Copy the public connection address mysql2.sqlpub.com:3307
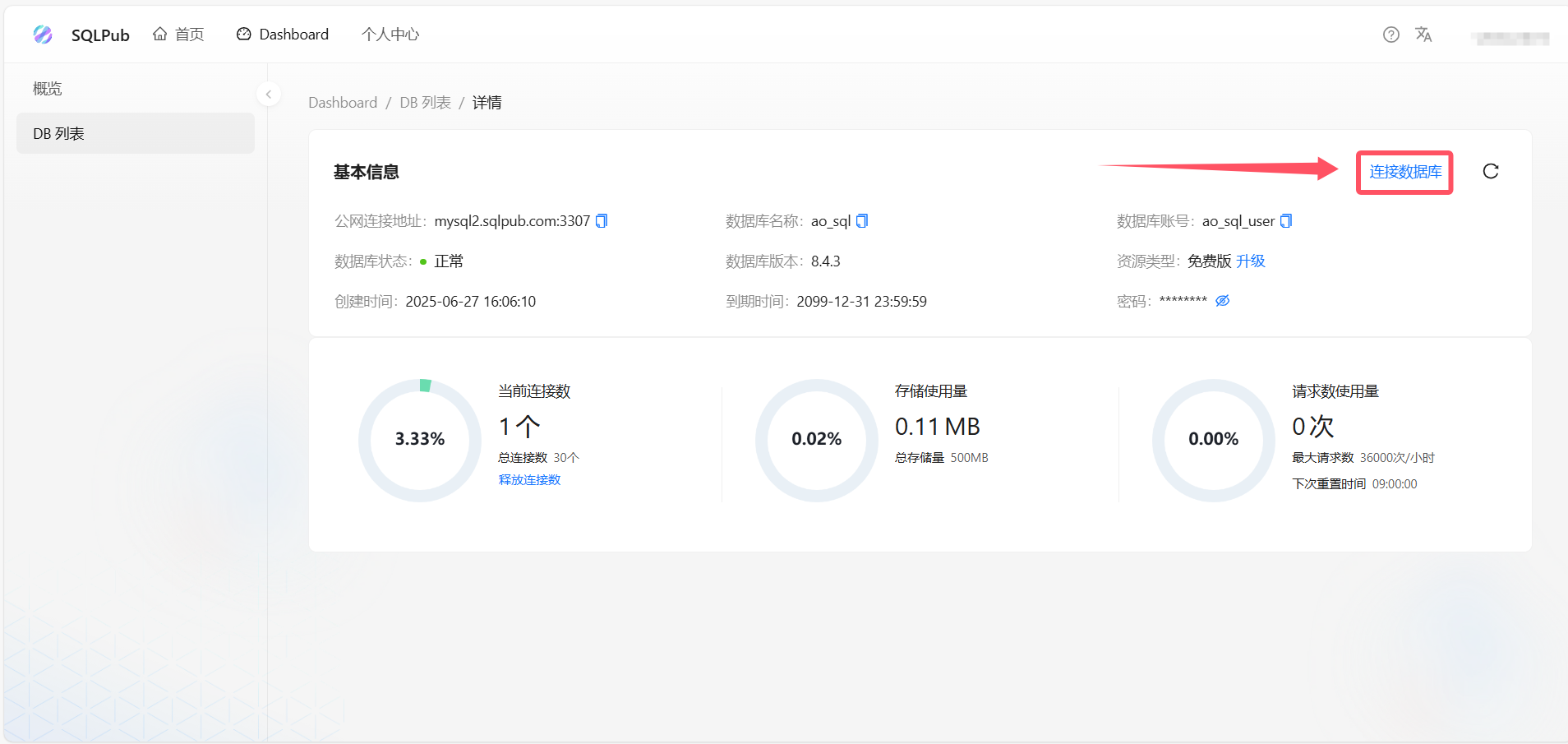 pyautogui.click(x=602, y=220)
